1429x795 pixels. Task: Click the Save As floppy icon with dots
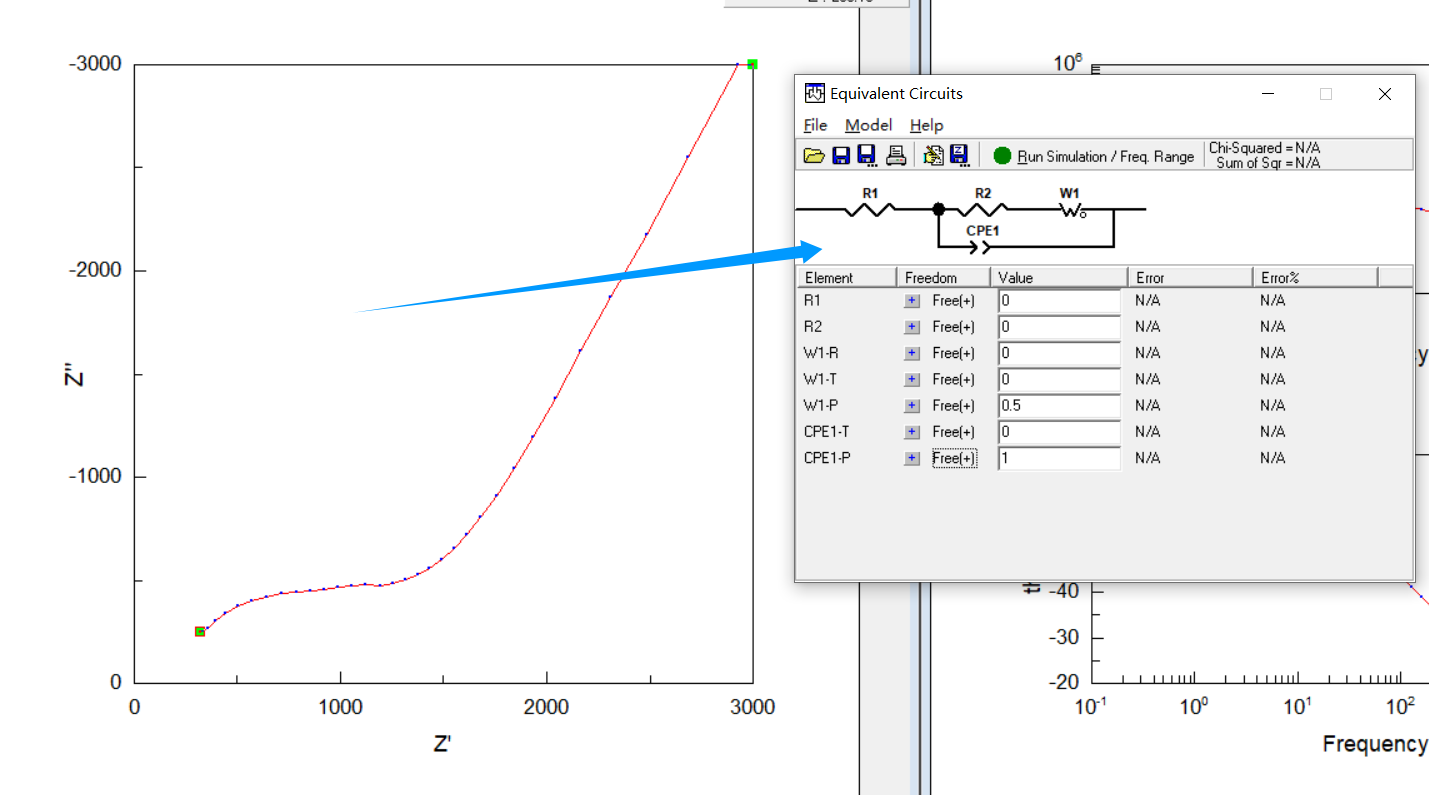(867, 155)
